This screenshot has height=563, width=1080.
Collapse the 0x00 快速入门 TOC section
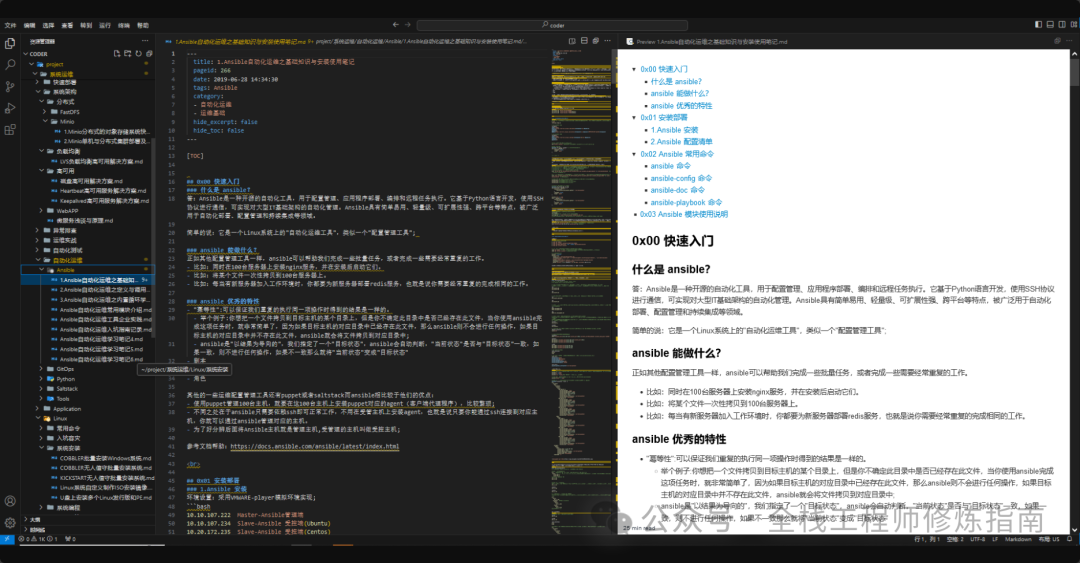coord(634,69)
